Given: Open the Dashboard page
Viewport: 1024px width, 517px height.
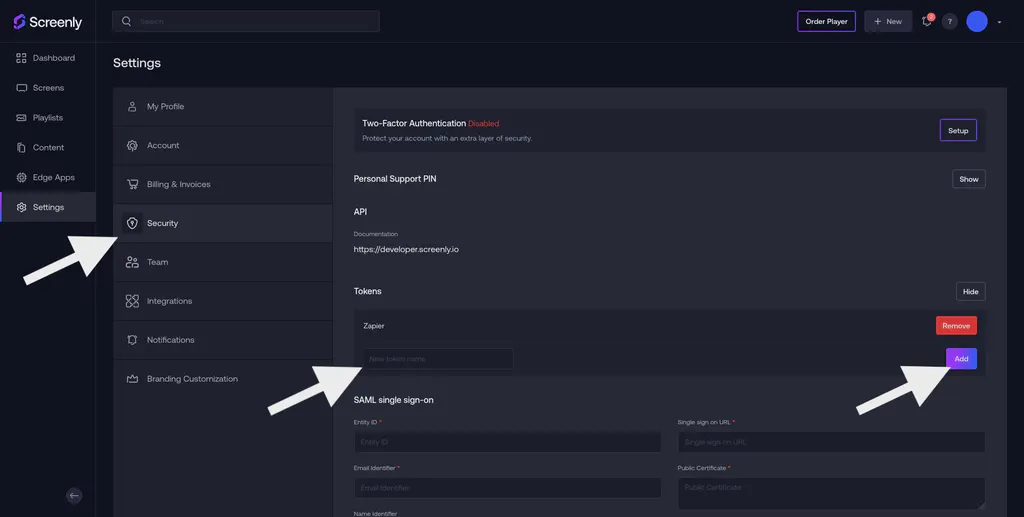Looking at the screenshot, I should tap(48, 58).
